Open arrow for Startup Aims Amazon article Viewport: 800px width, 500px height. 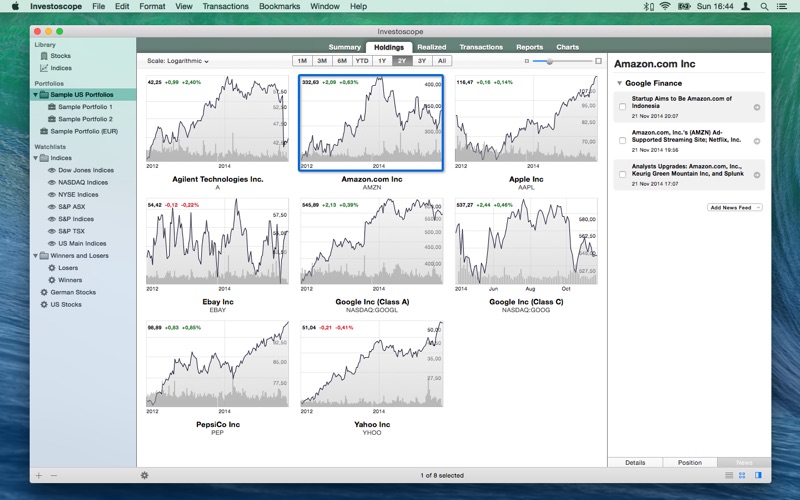pos(757,107)
